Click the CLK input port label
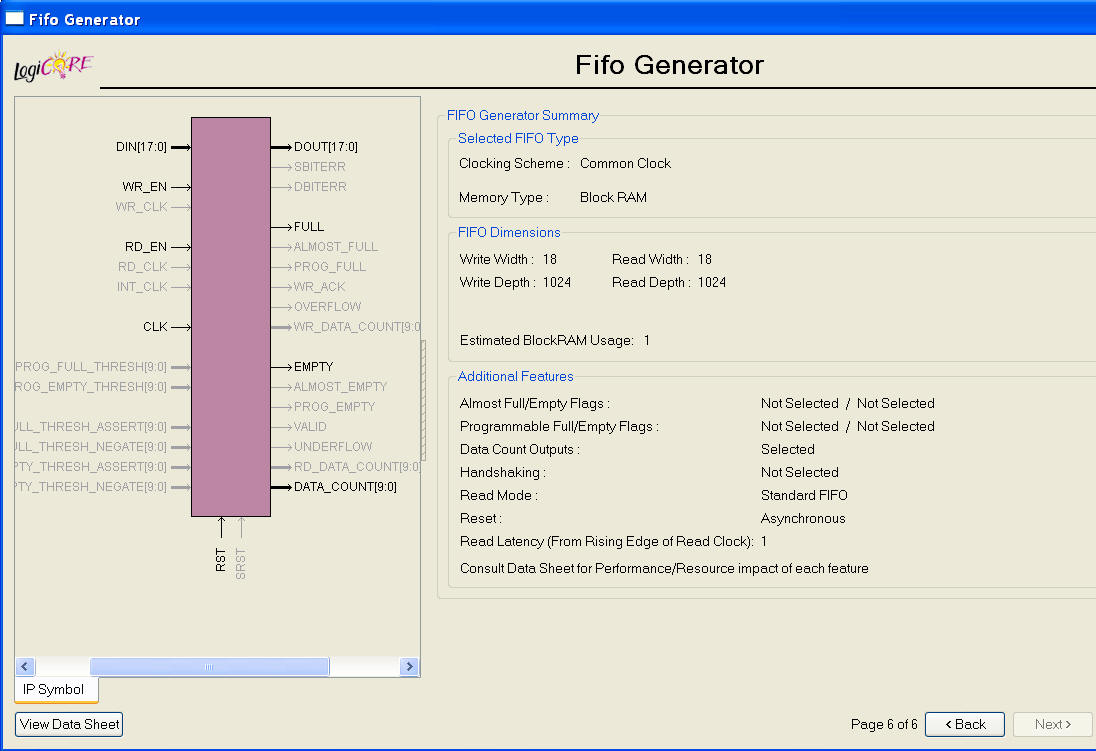Screen dimensions: 1096x751 [155, 327]
